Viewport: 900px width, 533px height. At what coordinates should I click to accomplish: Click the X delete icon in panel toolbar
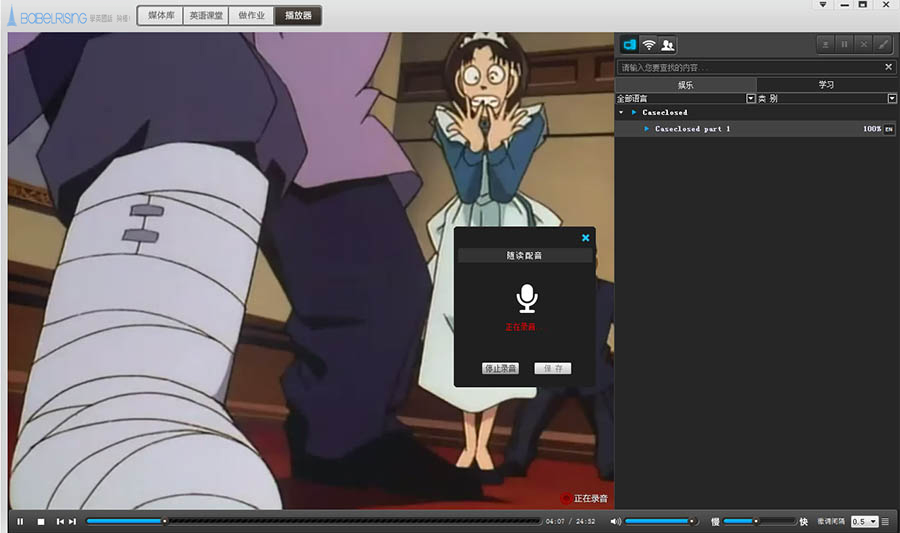pos(864,44)
